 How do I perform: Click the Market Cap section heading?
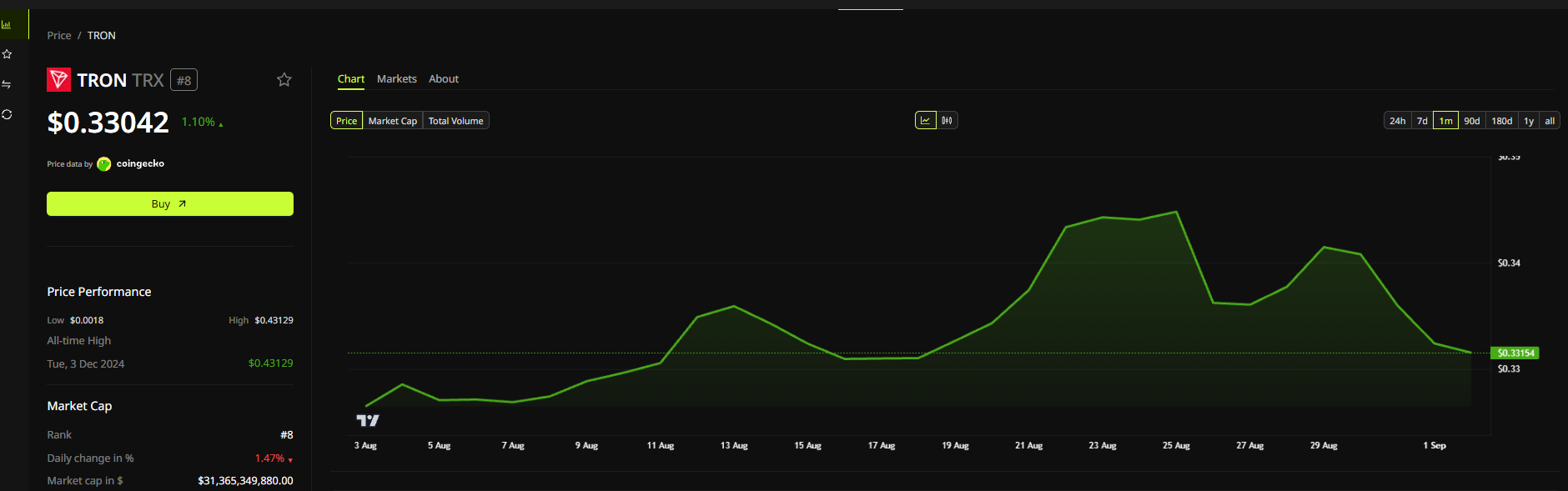[x=79, y=406]
